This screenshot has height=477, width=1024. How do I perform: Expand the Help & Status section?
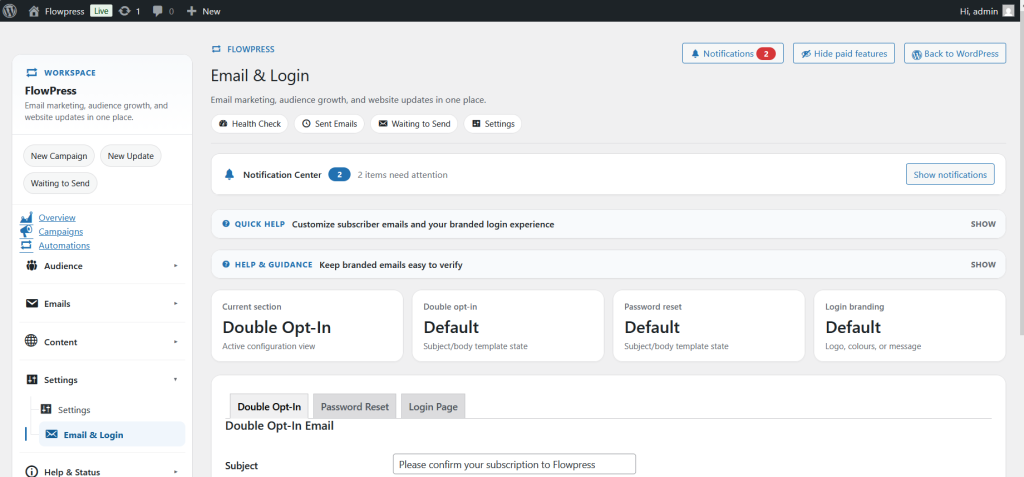point(102,471)
